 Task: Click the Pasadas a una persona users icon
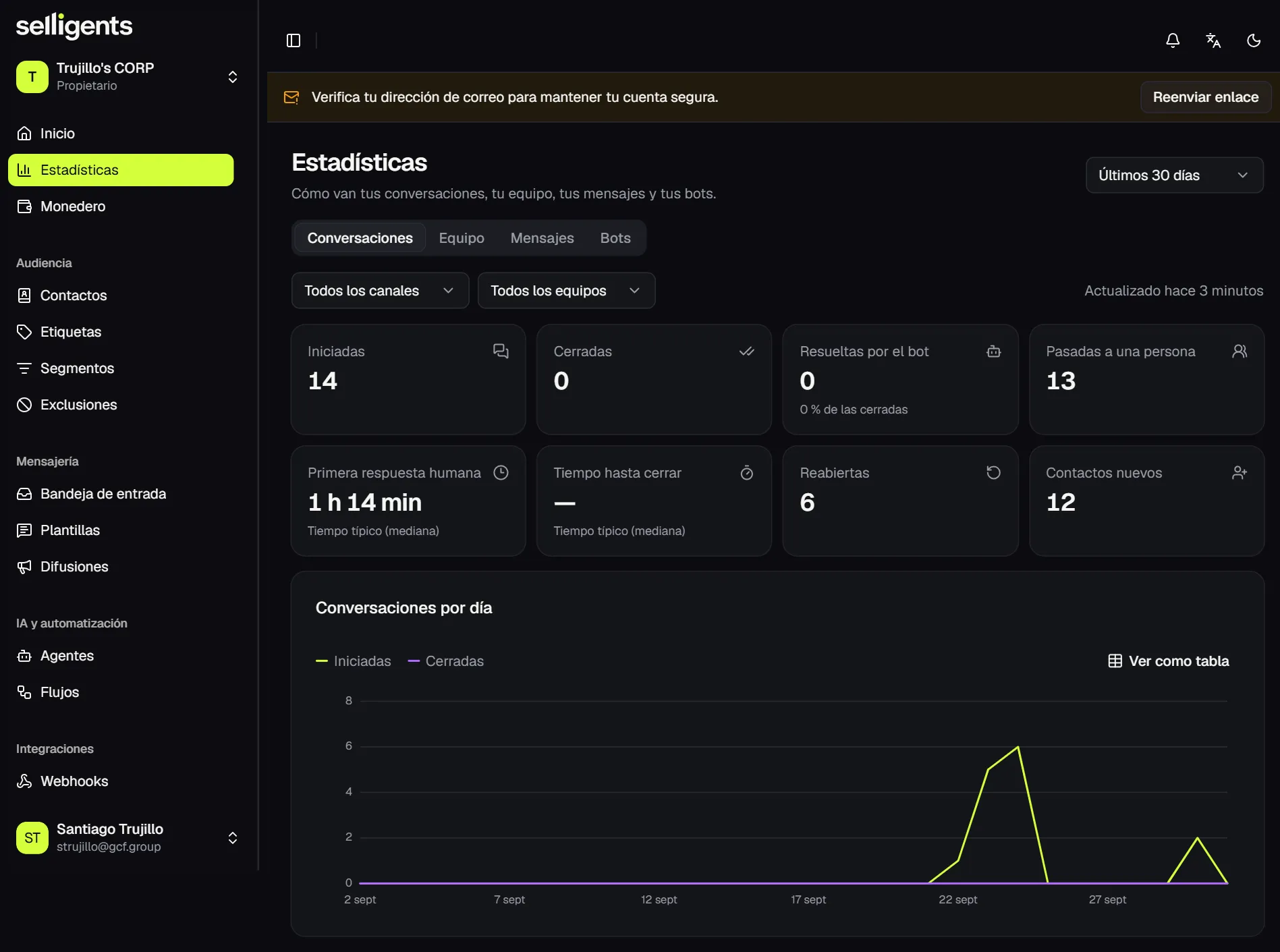pyautogui.click(x=1240, y=351)
